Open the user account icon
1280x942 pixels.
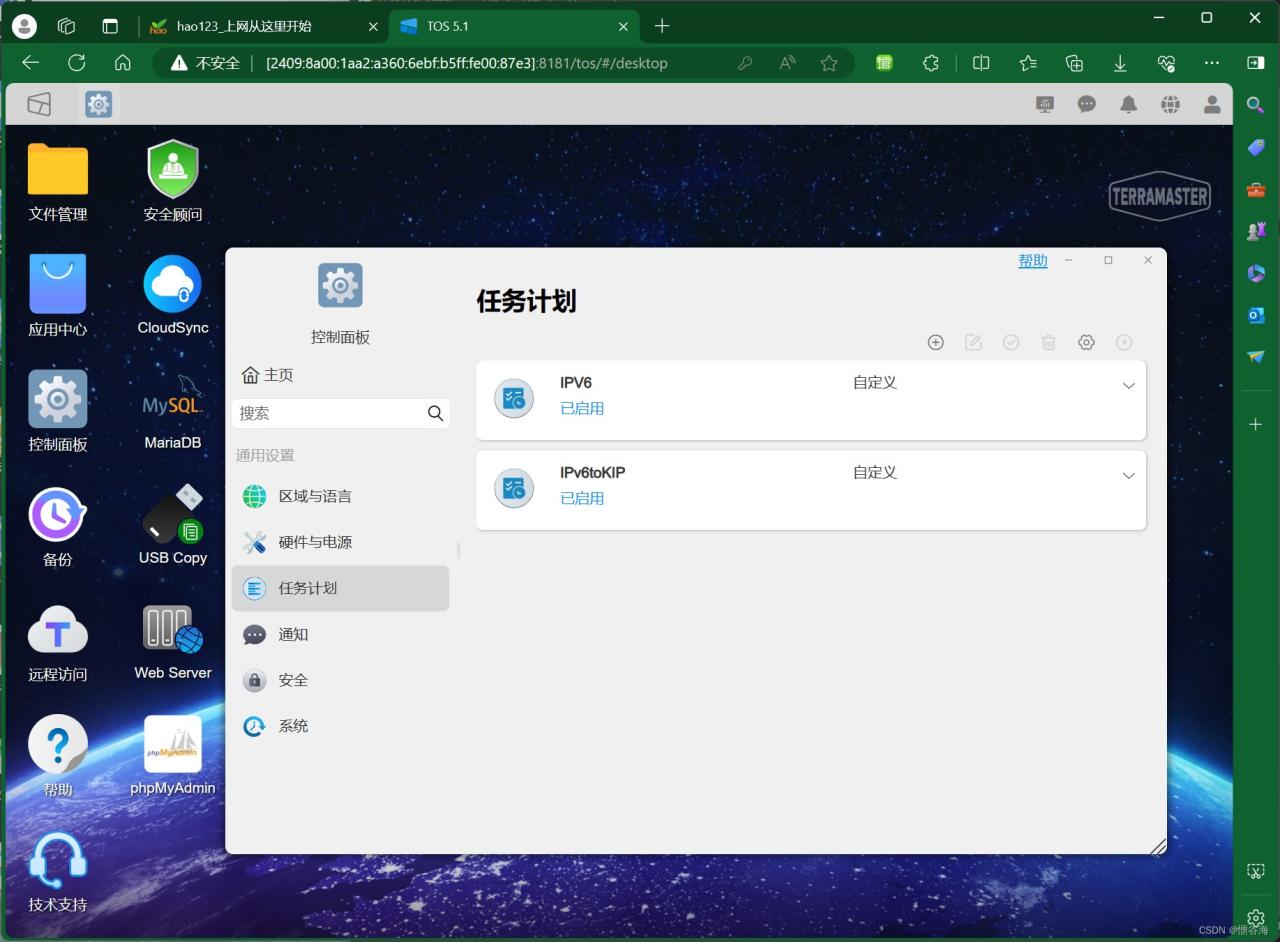click(1212, 104)
